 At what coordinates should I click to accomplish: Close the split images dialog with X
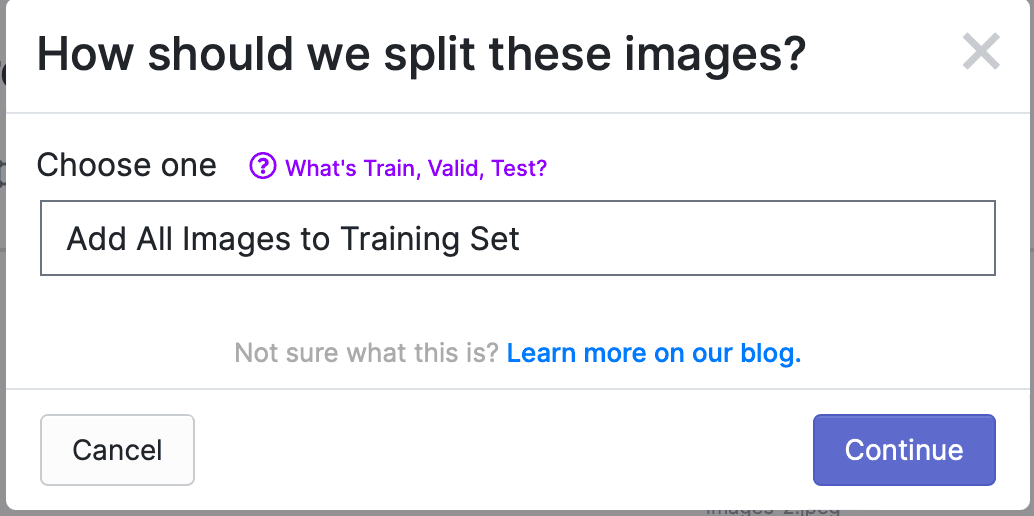(981, 51)
